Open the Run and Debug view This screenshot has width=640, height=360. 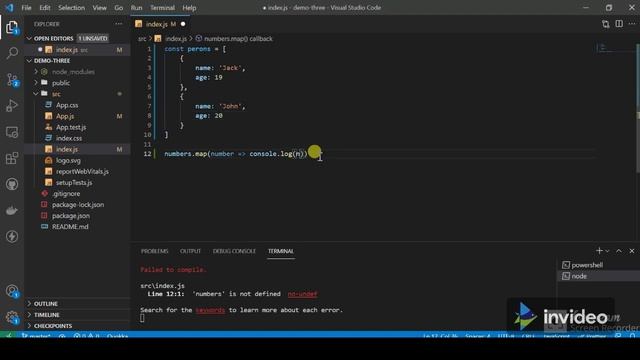coord(12,106)
